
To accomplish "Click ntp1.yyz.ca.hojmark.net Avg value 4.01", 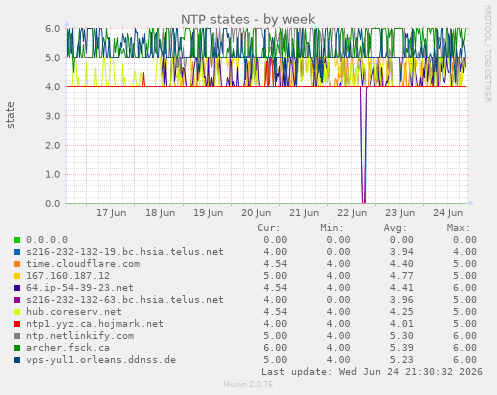I will pyautogui.click(x=402, y=324).
